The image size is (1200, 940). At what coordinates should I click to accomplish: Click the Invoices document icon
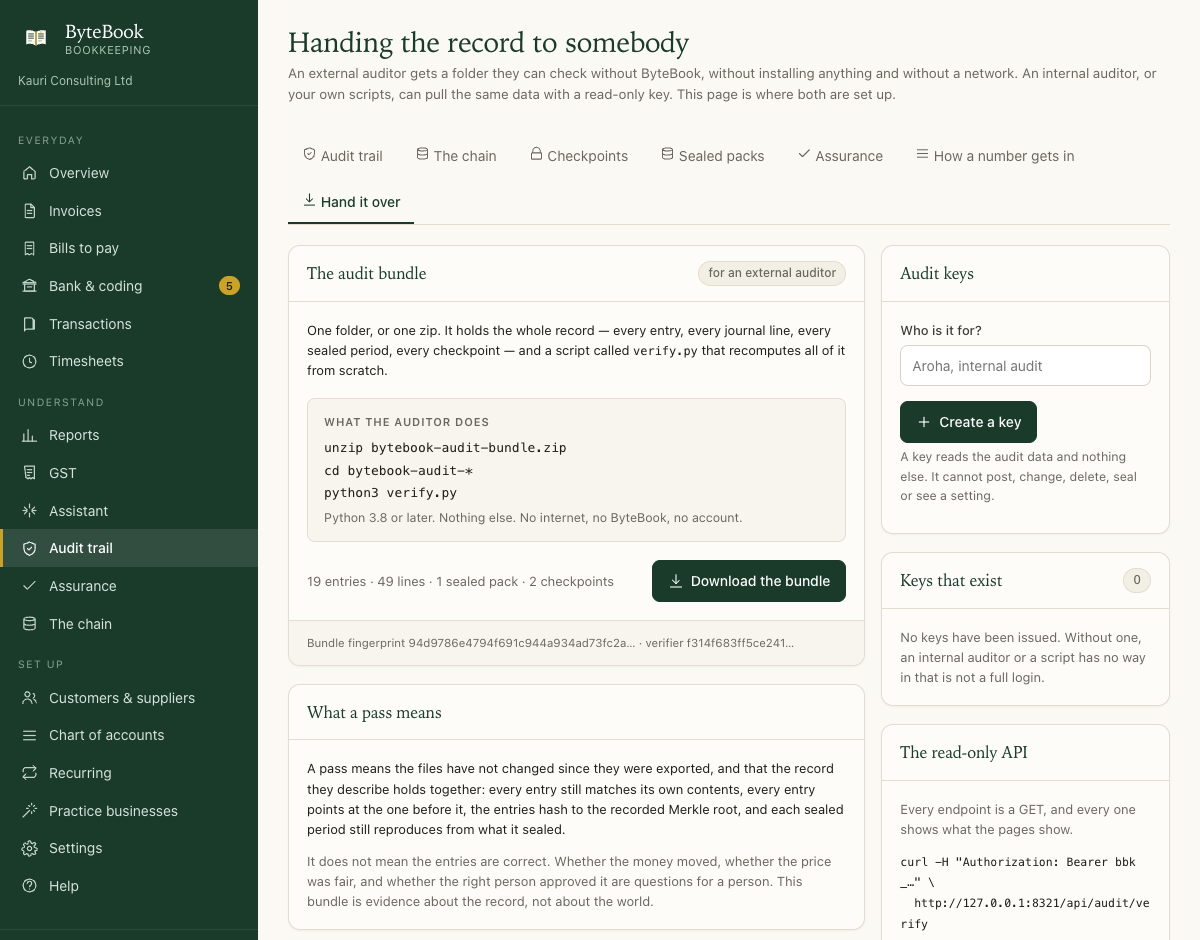30,211
